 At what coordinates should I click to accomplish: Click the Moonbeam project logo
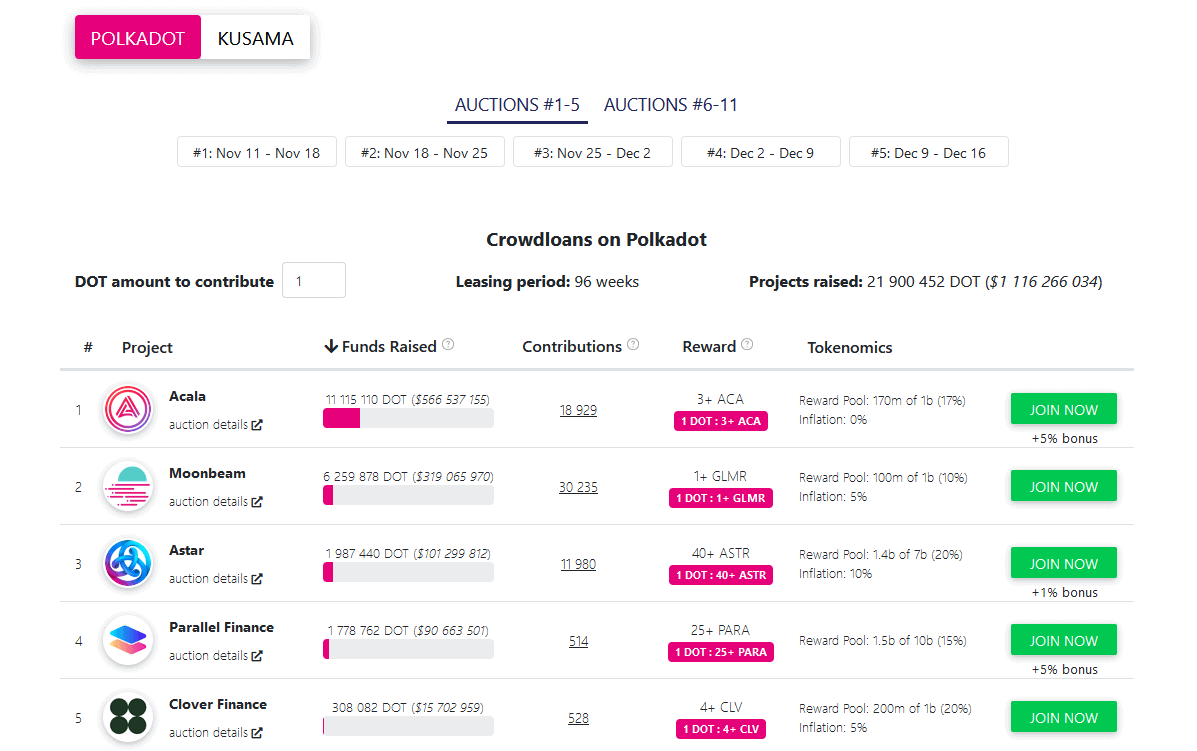(128, 487)
